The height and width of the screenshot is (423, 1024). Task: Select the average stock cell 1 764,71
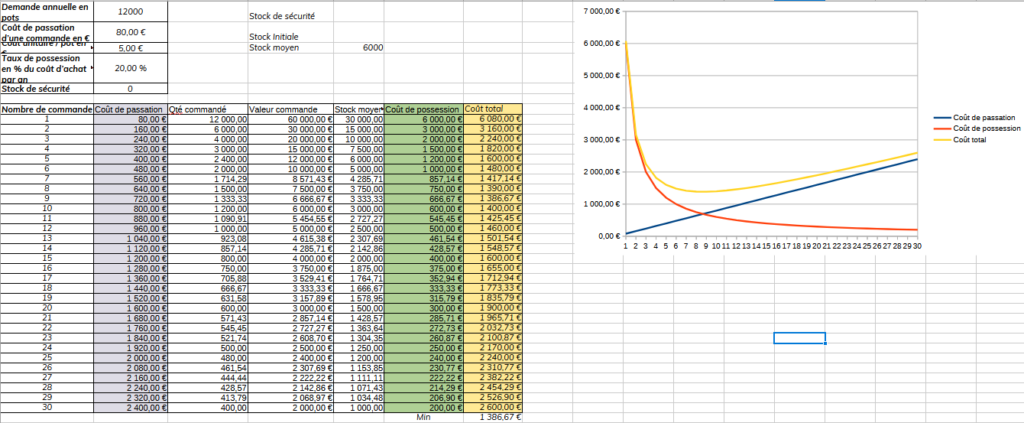pos(359,277)
